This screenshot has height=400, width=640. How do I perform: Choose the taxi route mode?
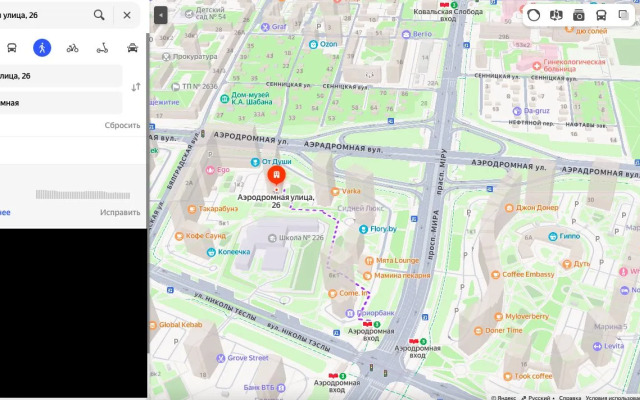[132, 47]
